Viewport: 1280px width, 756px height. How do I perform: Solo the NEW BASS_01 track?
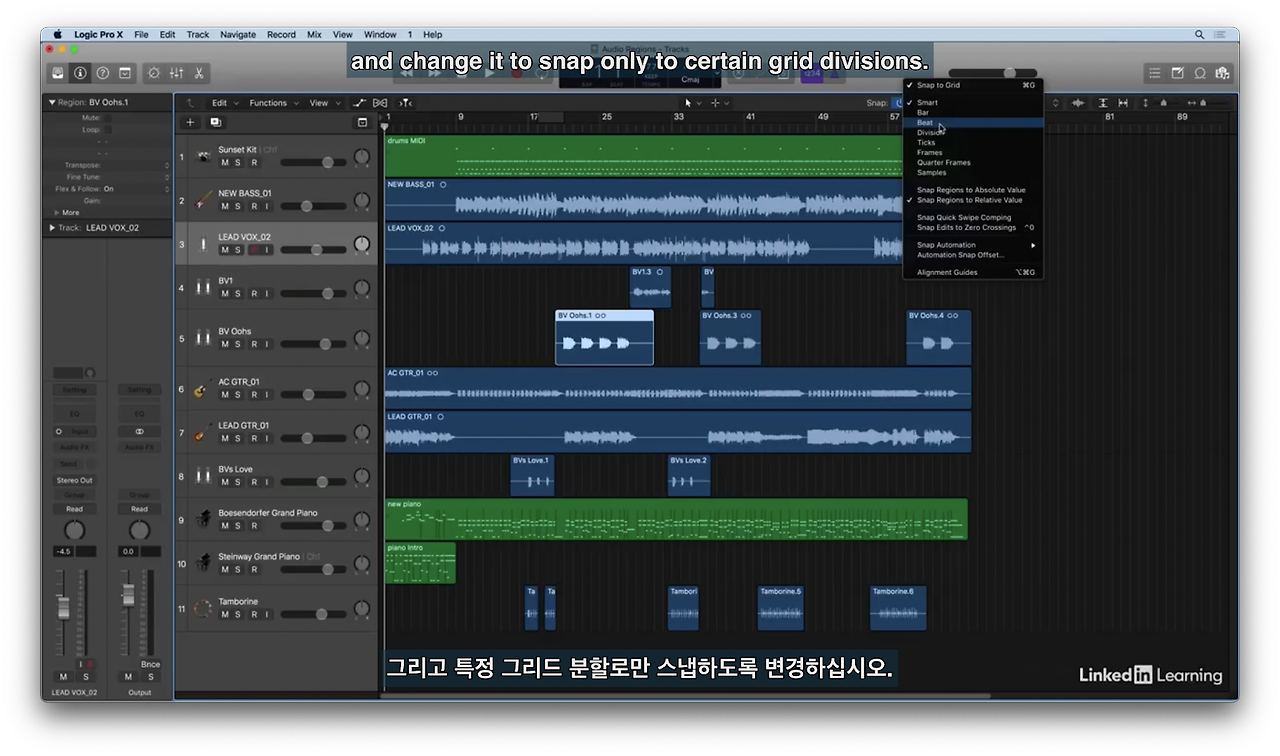point(239,207)
